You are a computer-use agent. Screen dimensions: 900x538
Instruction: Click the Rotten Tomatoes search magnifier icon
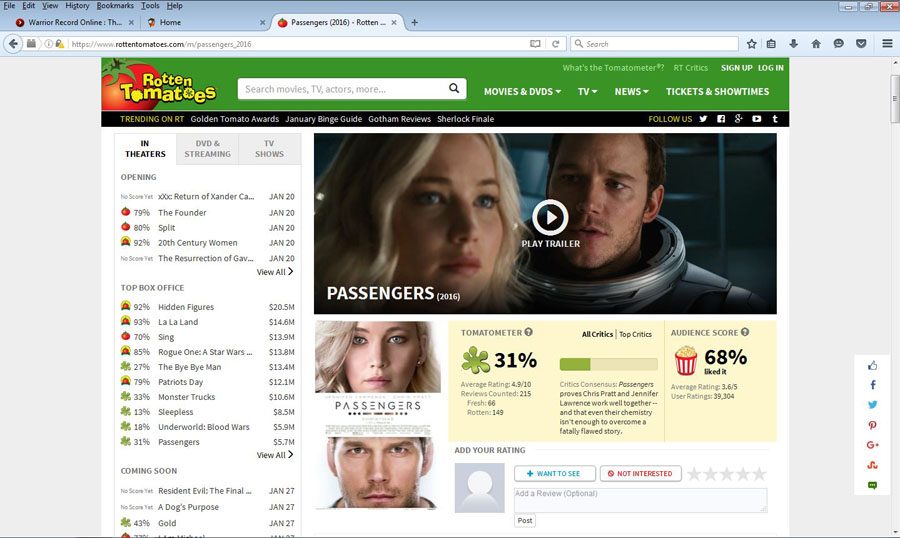454,88
